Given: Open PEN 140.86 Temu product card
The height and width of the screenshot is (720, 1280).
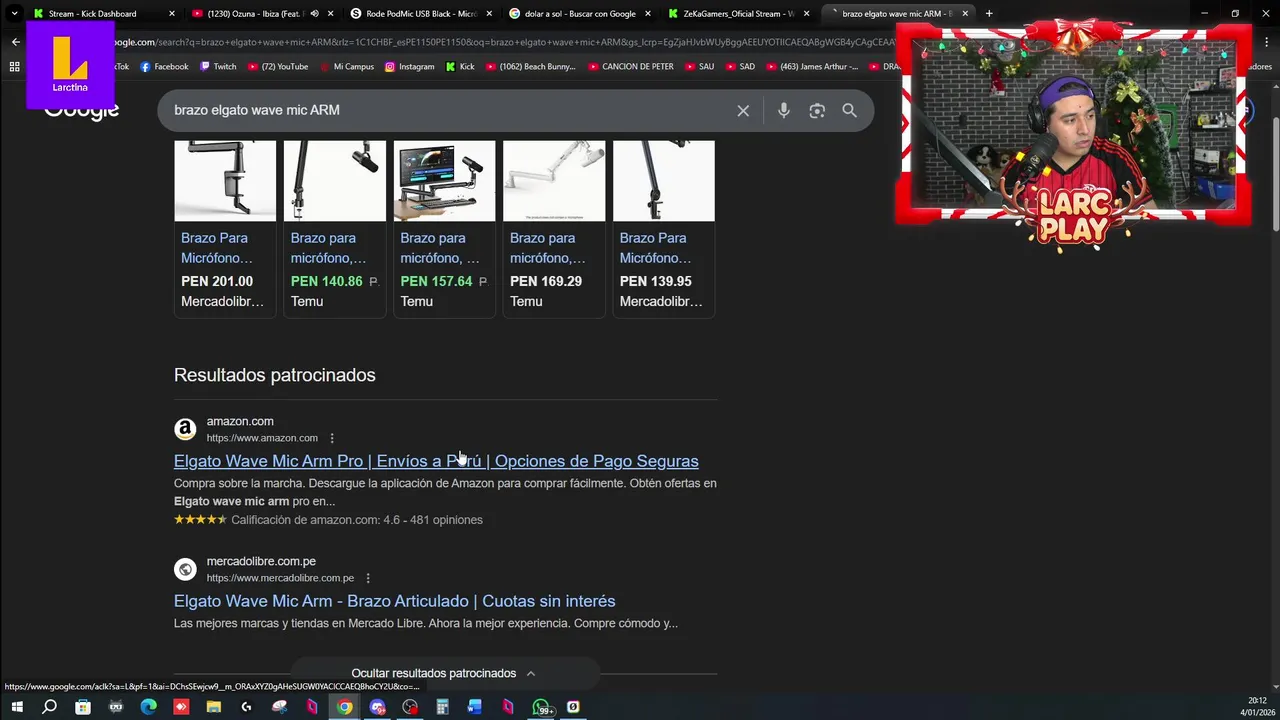Looking at the screenshot, I should 335,228.
